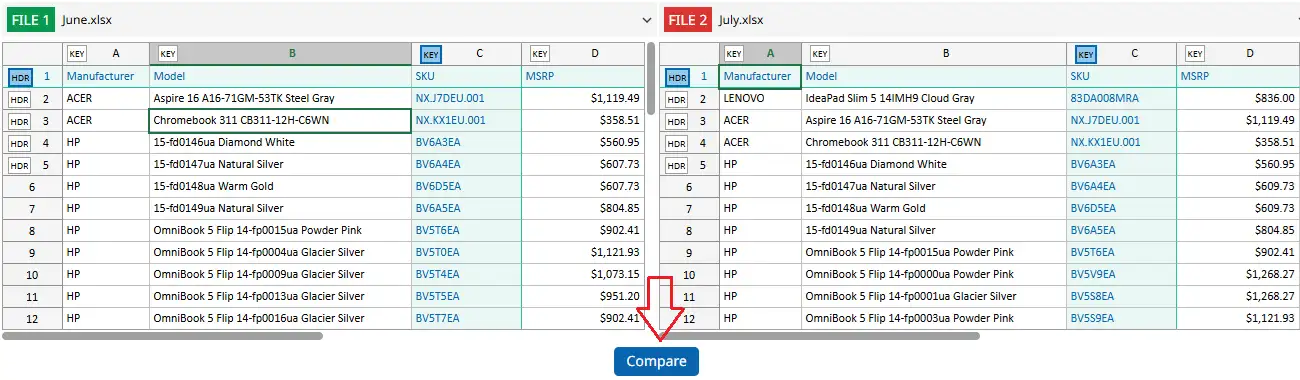The height and width of the screenshot is (380, 1300).
Task: Click File 2 horizontal scrollbar
Action: 820,336
